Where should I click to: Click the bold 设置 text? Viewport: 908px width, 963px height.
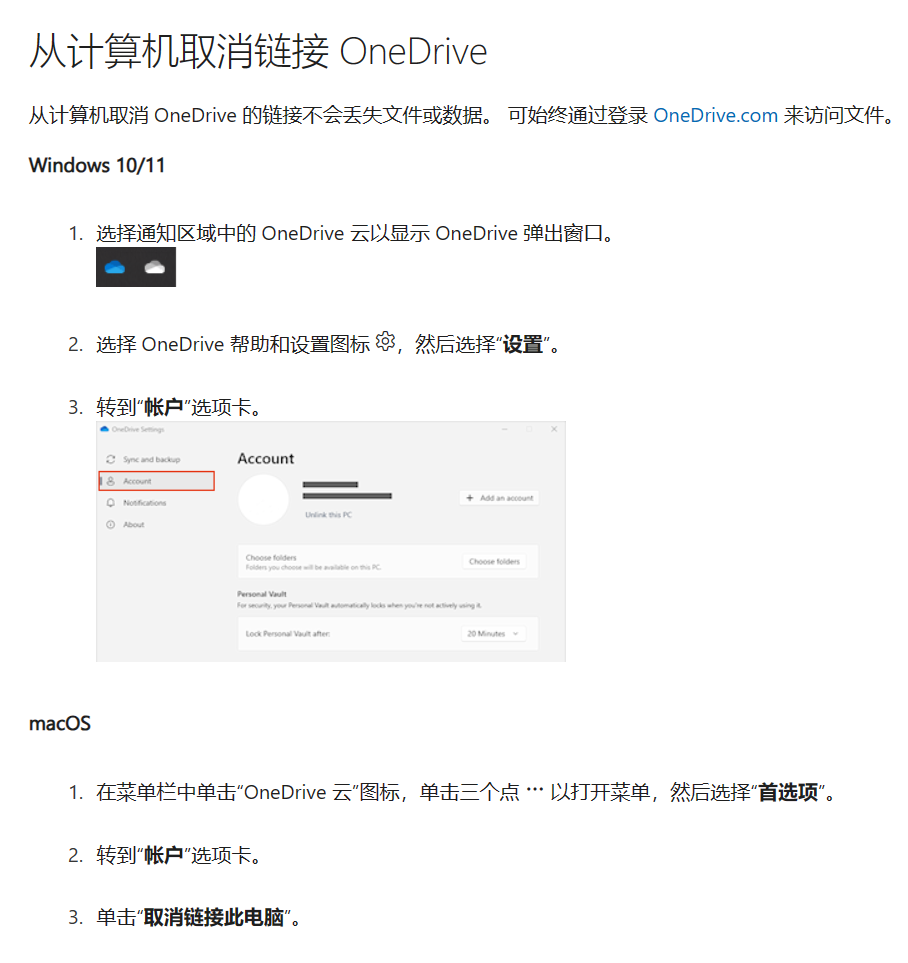click(x=523, y=345)
